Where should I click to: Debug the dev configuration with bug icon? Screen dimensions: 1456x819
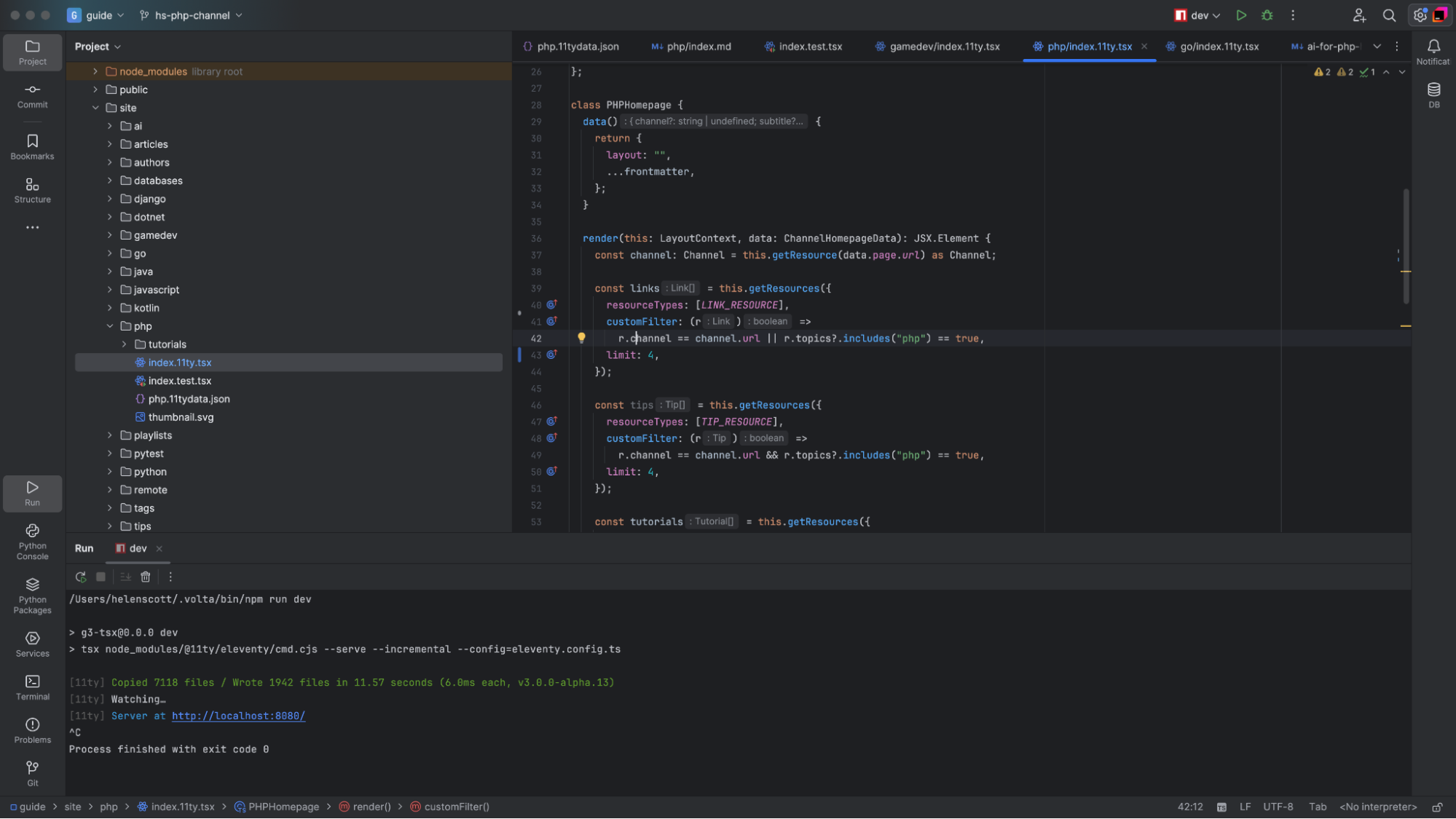tap(1267, 15)
